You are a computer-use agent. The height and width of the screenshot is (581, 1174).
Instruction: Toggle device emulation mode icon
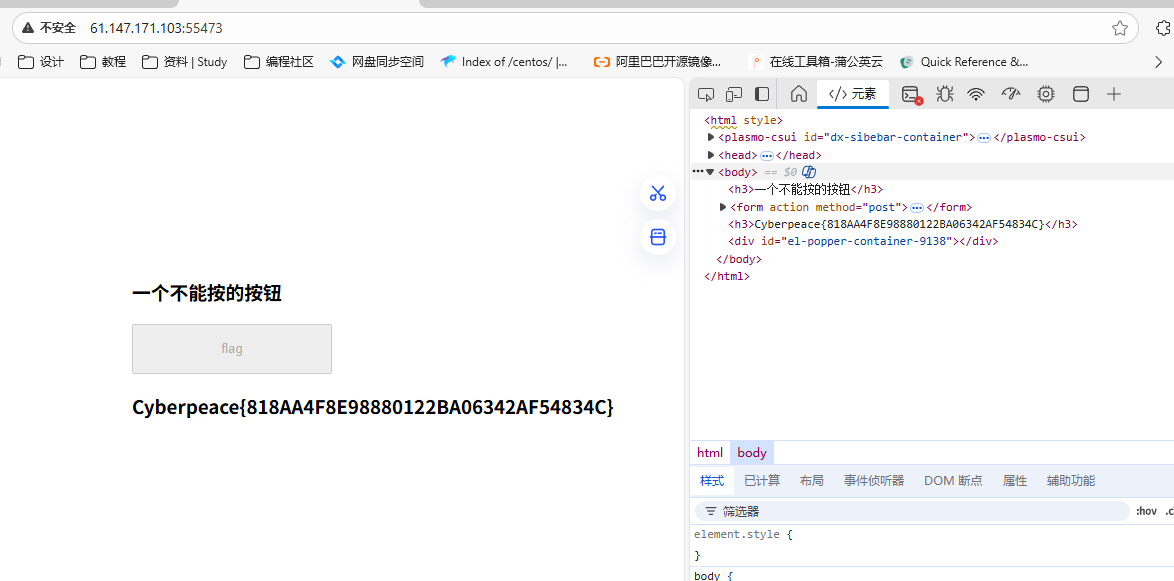coord(734,94)
